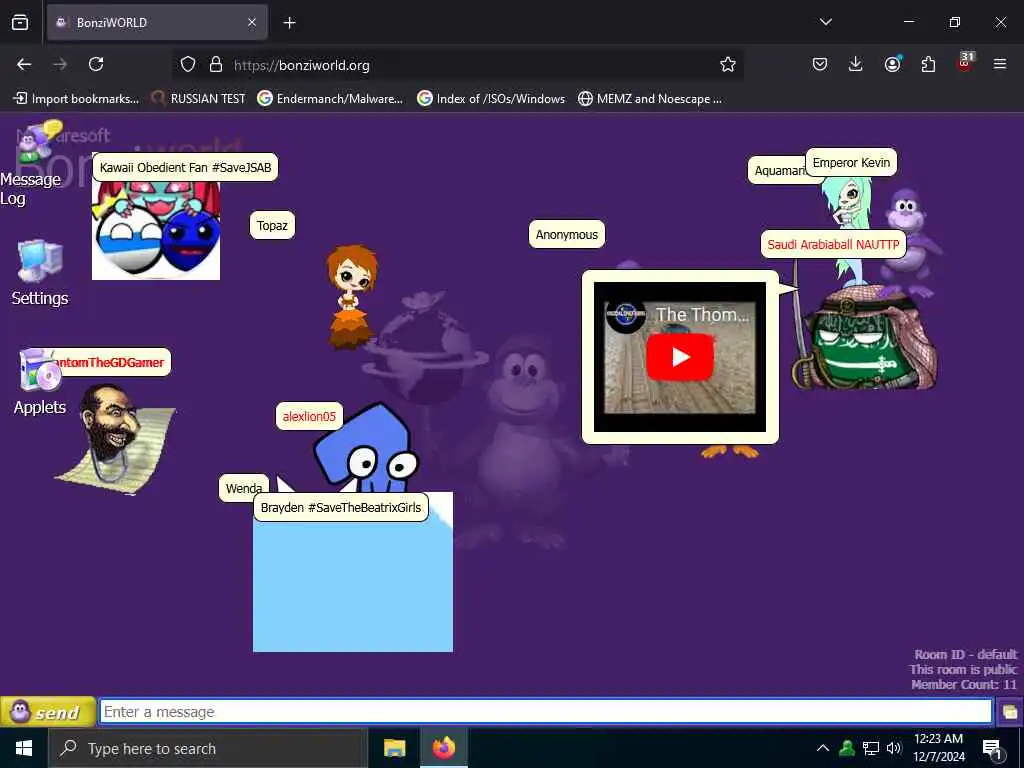Open the Pocket save icon

[820, 64]
